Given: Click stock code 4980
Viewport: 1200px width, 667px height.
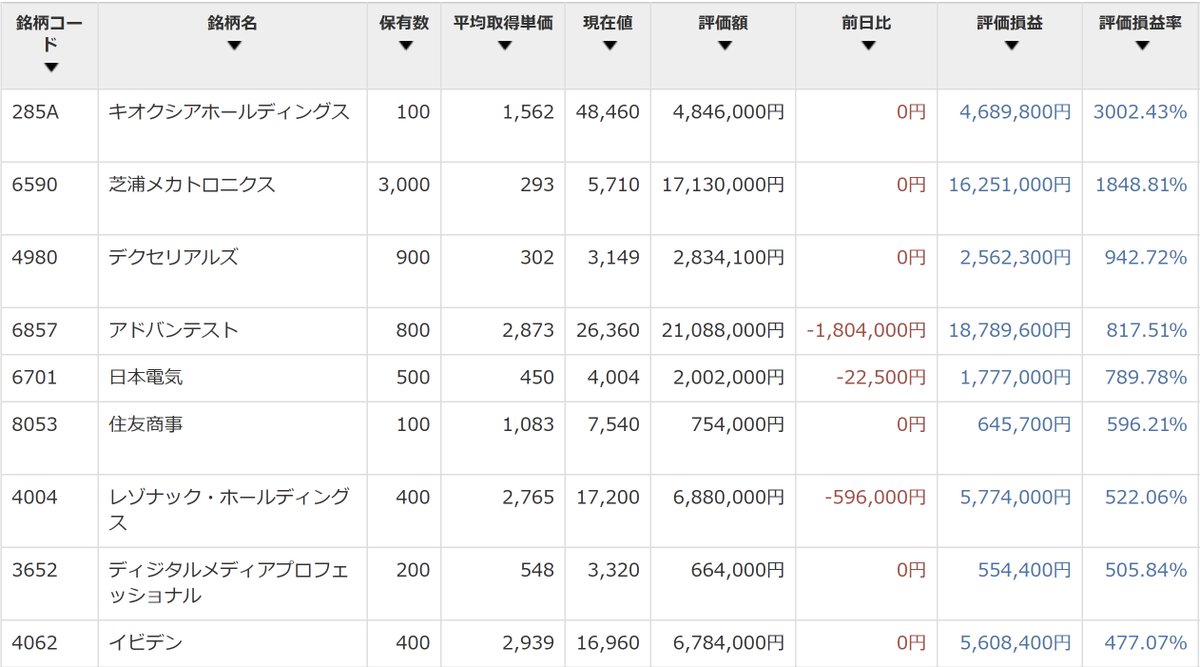Looking at the screenshot, I should tap(35, 257).
